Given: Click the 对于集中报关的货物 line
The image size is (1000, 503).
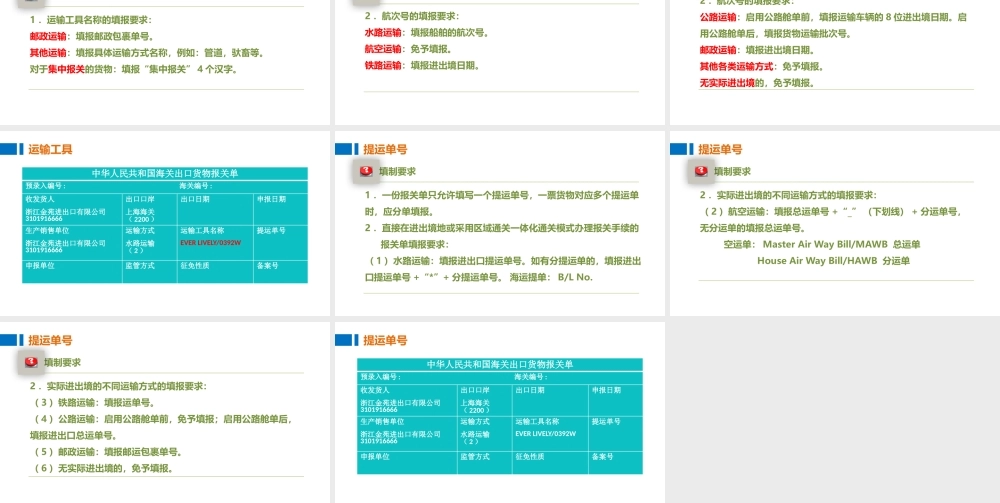Looking at the screenshot, I should pos(133,69).
